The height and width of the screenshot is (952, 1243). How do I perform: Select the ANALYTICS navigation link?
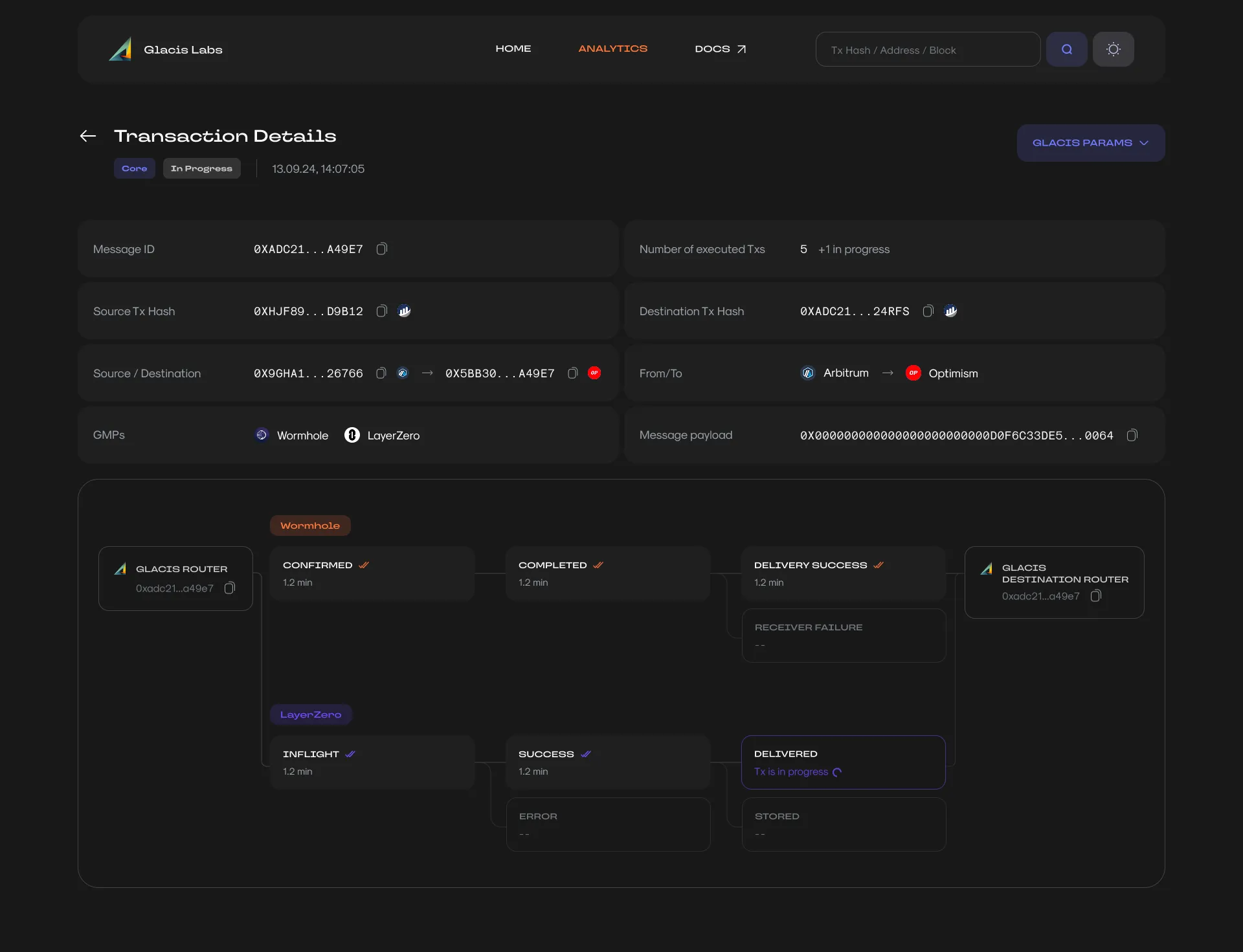pos(612,49)
